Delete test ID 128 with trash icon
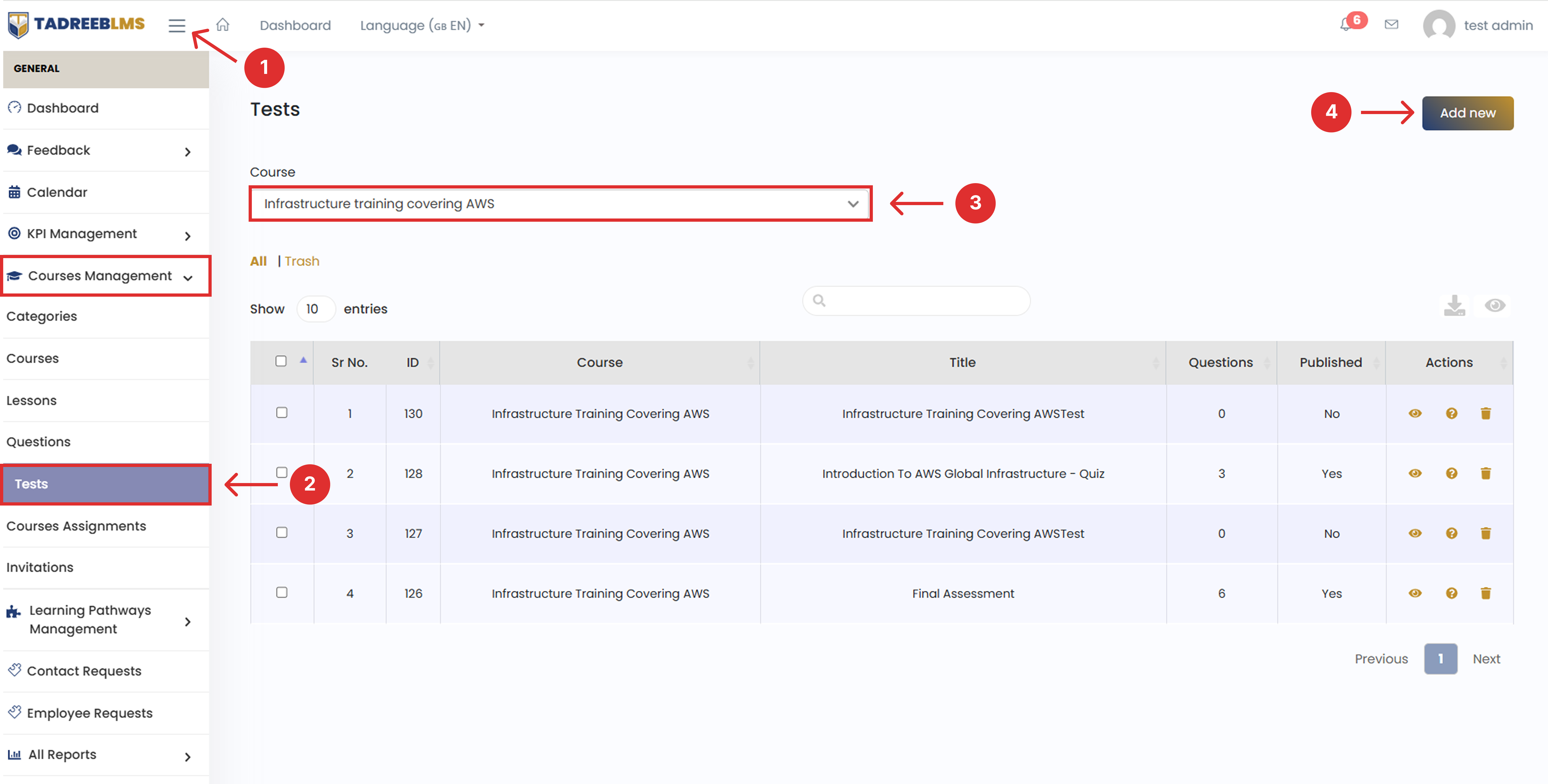 (x=1486, y=473)
